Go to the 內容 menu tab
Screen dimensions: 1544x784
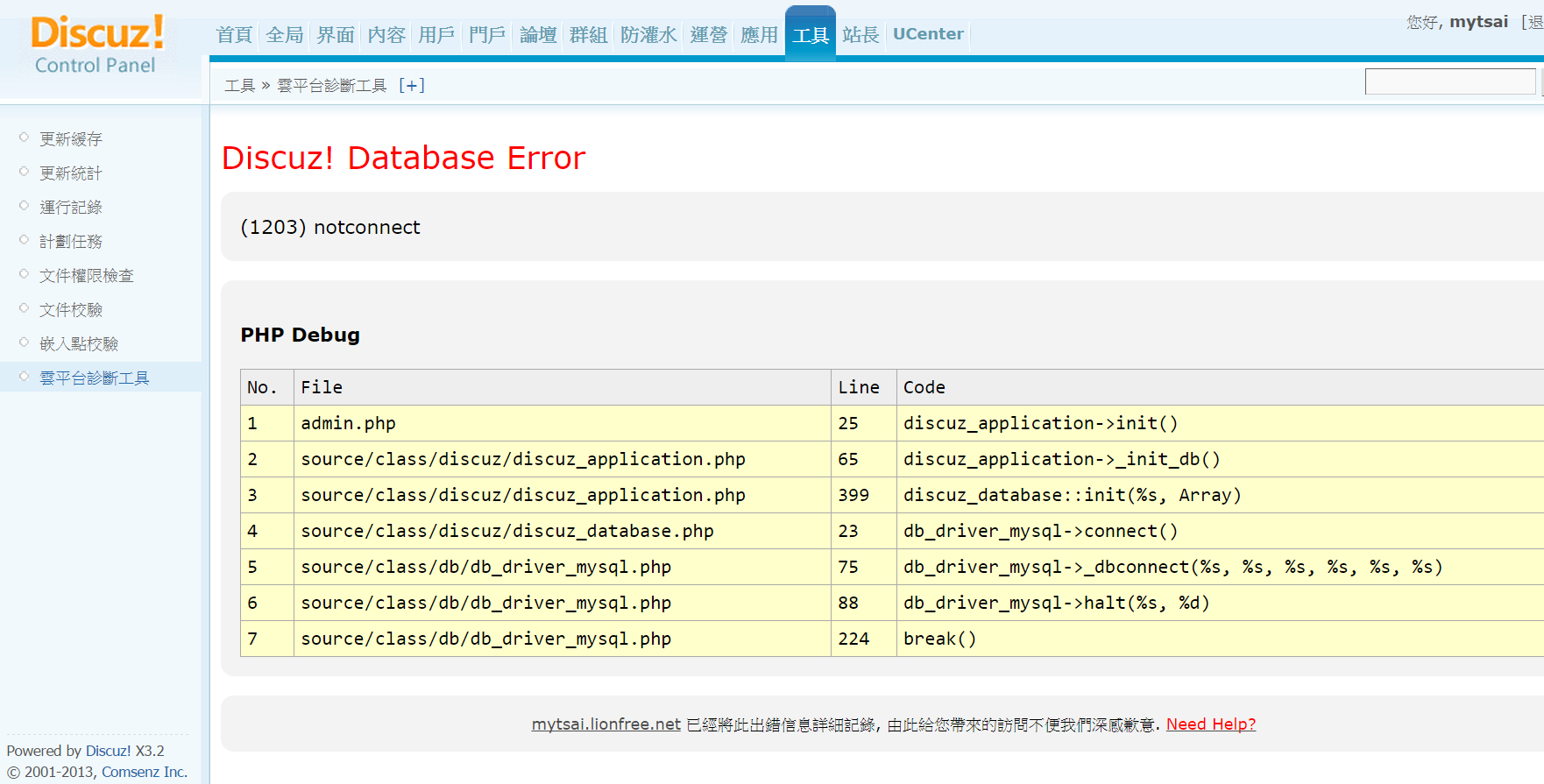tap(386, 35)
